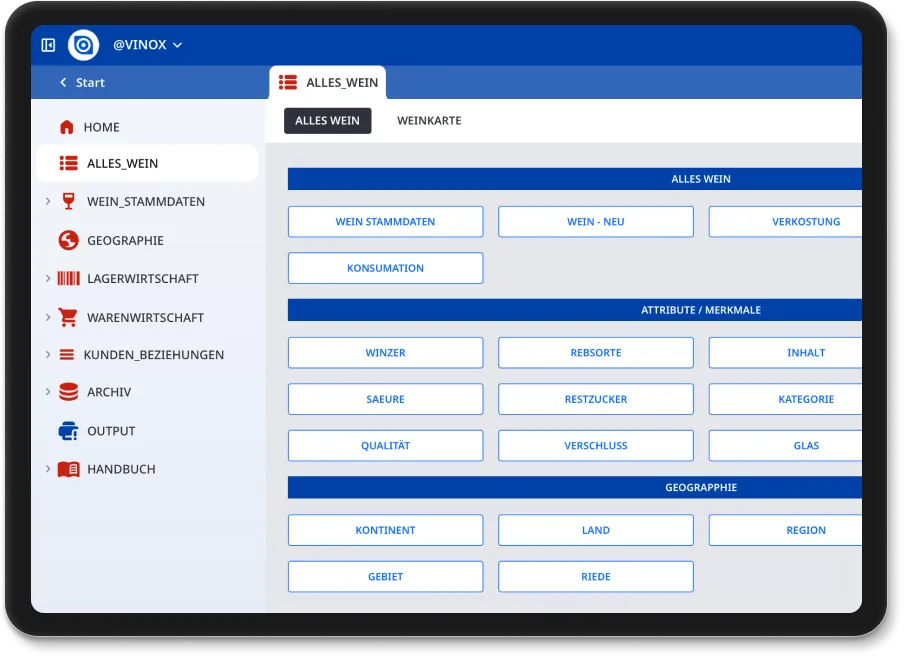Open the WEIN - NEU button
This screenshot has width=904, height=657.
click(595, 222)
